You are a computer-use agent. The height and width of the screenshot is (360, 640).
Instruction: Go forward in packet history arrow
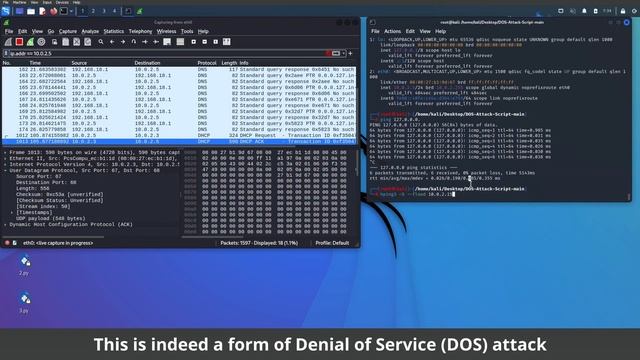pyautogui.click(x=123, y=42)
